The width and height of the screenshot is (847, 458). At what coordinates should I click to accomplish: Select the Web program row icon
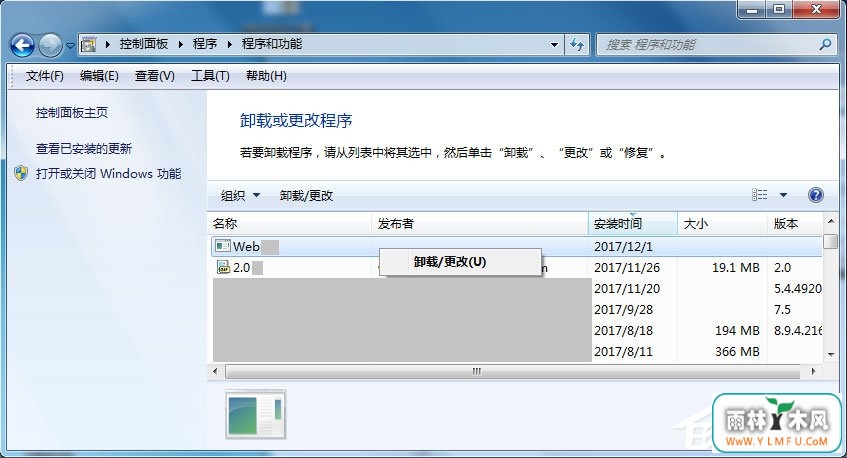(x=222, y=246)
